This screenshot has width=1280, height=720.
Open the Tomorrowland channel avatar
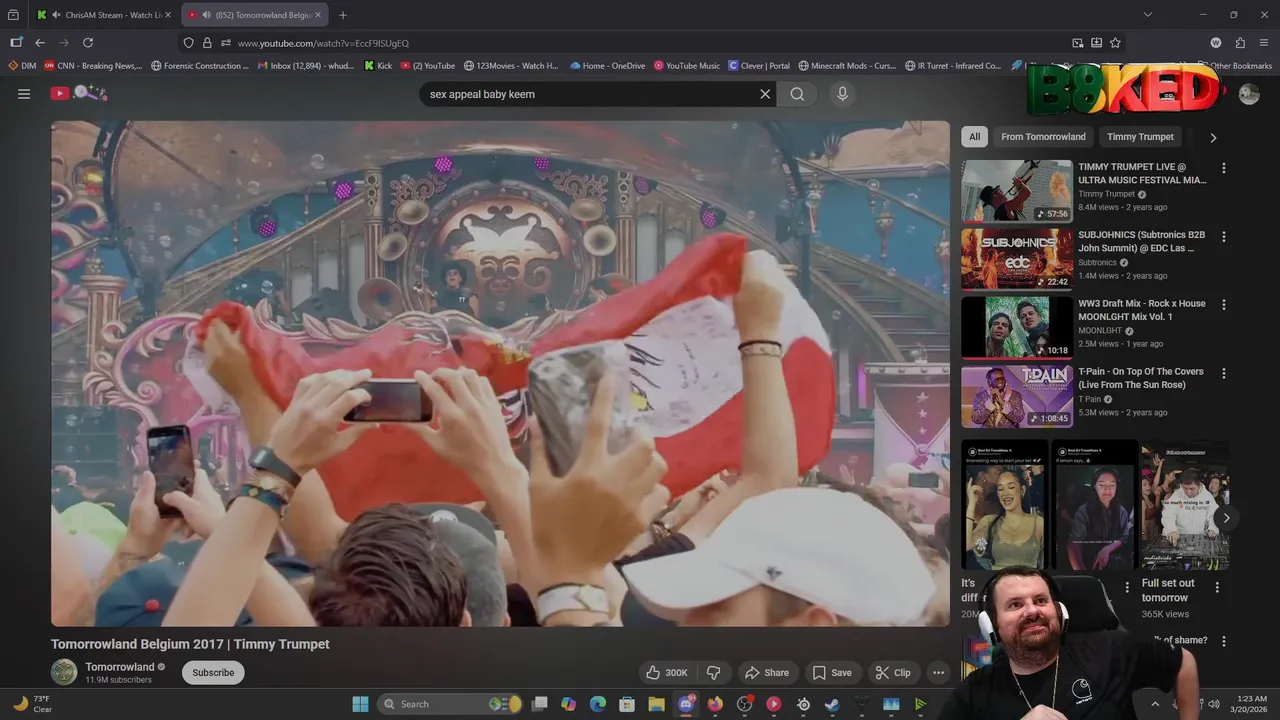coord(64,672)
